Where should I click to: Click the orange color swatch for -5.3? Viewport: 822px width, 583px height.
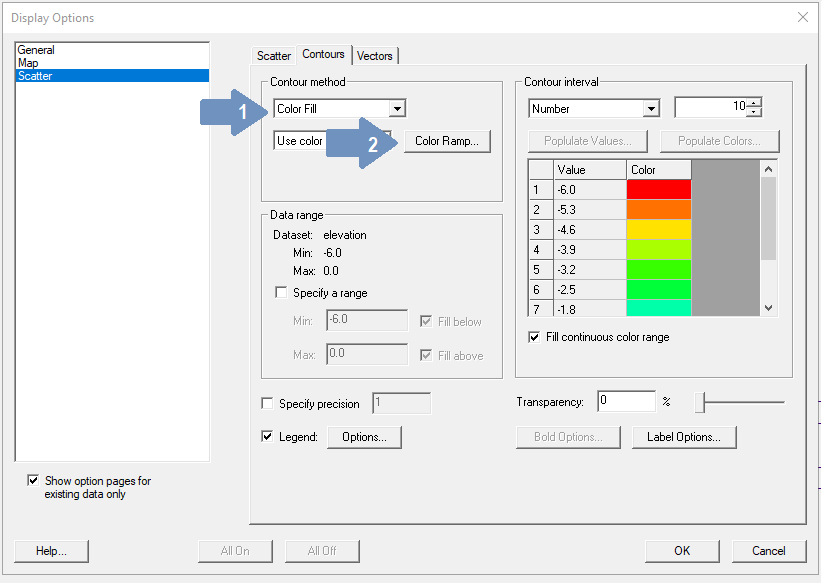(659, 210)
